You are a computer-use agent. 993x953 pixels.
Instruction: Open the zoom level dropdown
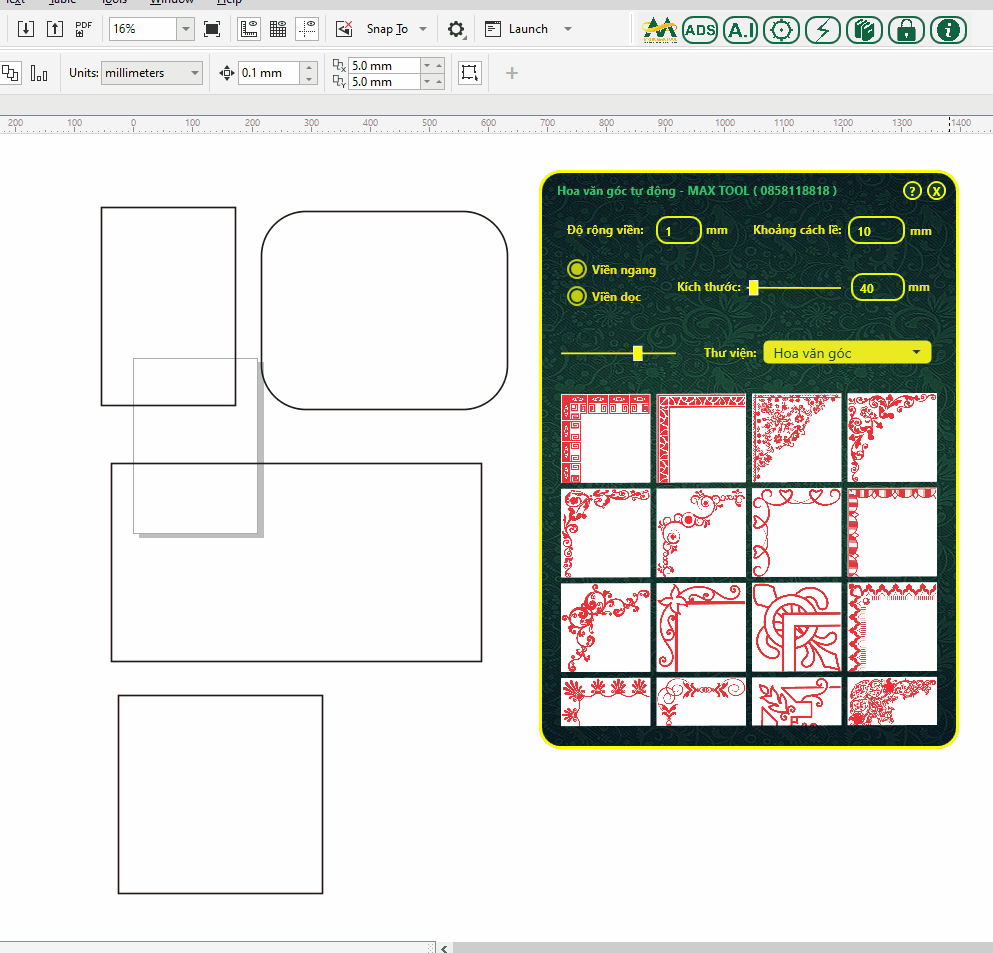[185, 29]
